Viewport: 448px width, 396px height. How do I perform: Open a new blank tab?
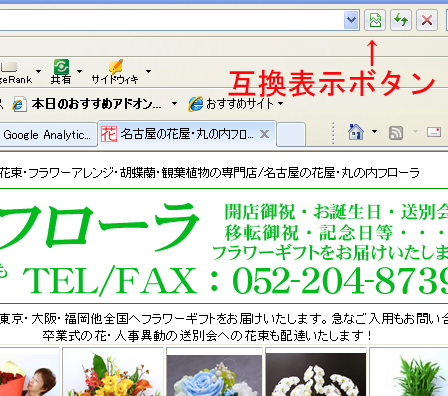pyautogui.click(x=291, y=135)
